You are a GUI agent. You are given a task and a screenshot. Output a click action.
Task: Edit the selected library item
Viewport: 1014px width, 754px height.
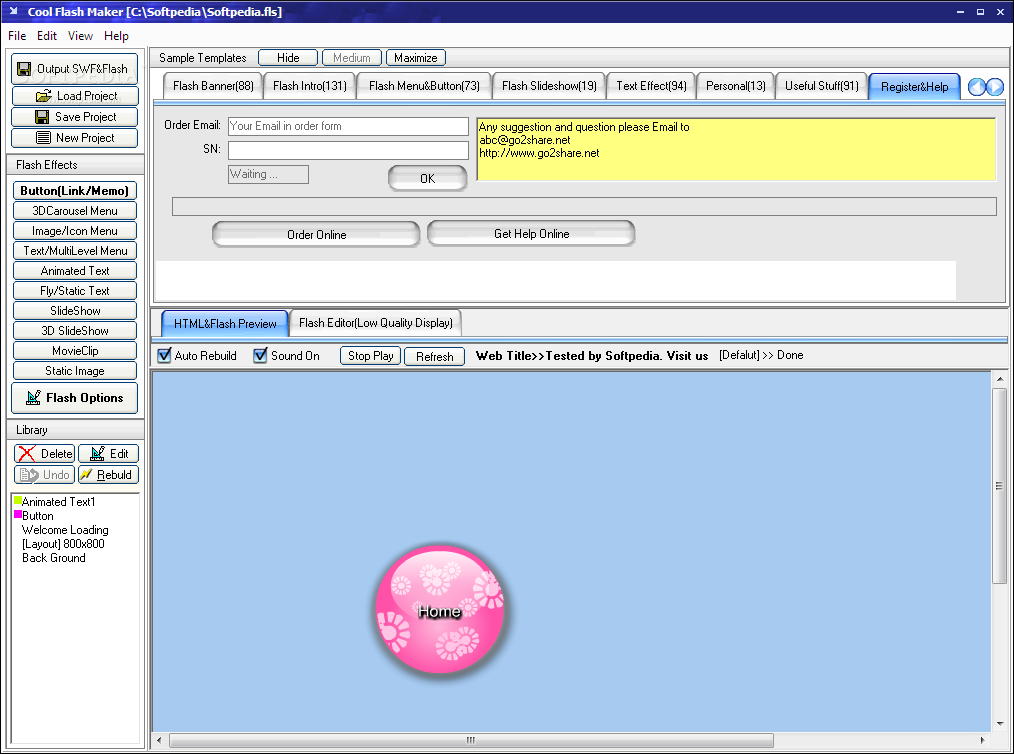pos(108,454)
